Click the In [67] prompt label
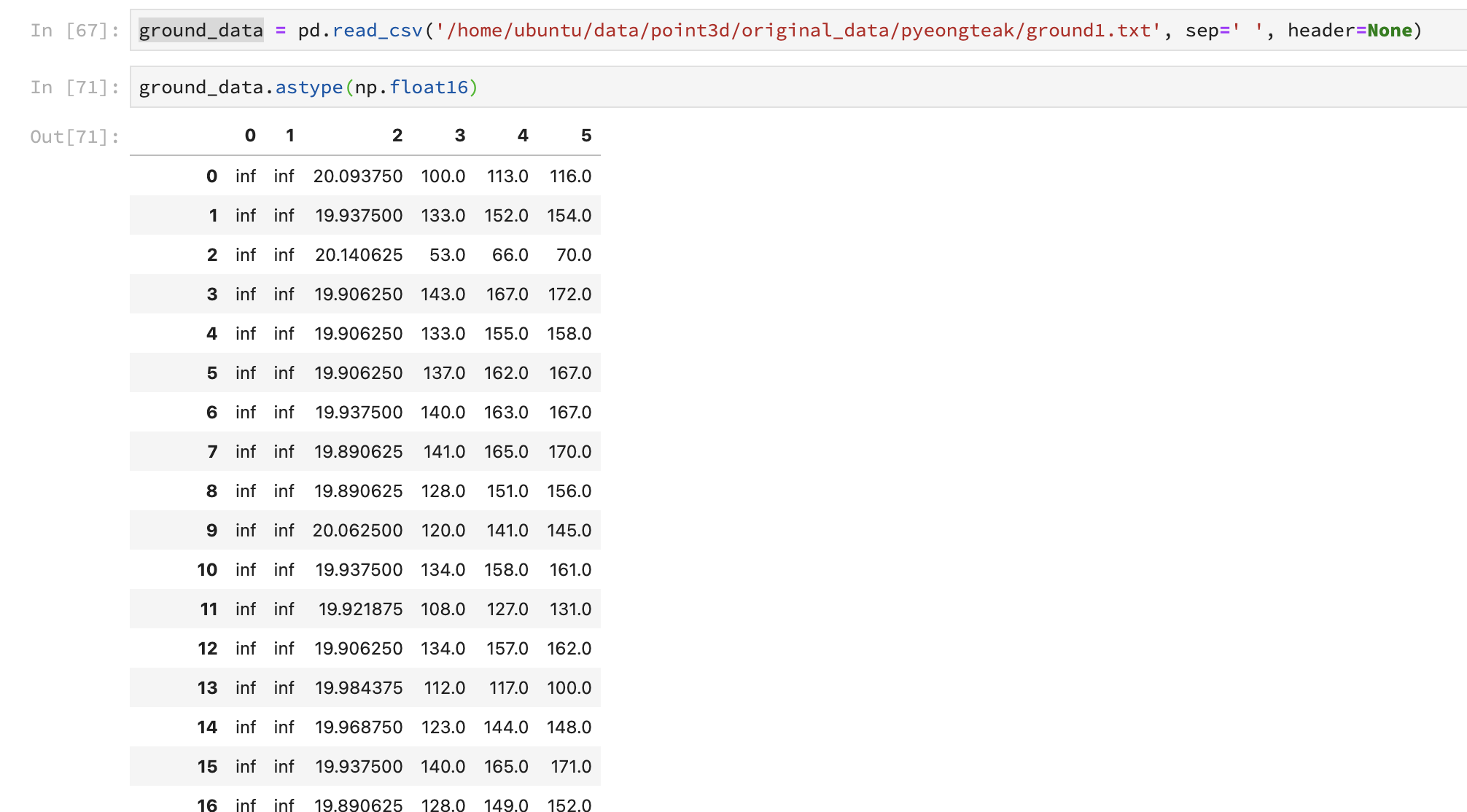The width and height of the screenshot is (1467, 812). (74, 31)
